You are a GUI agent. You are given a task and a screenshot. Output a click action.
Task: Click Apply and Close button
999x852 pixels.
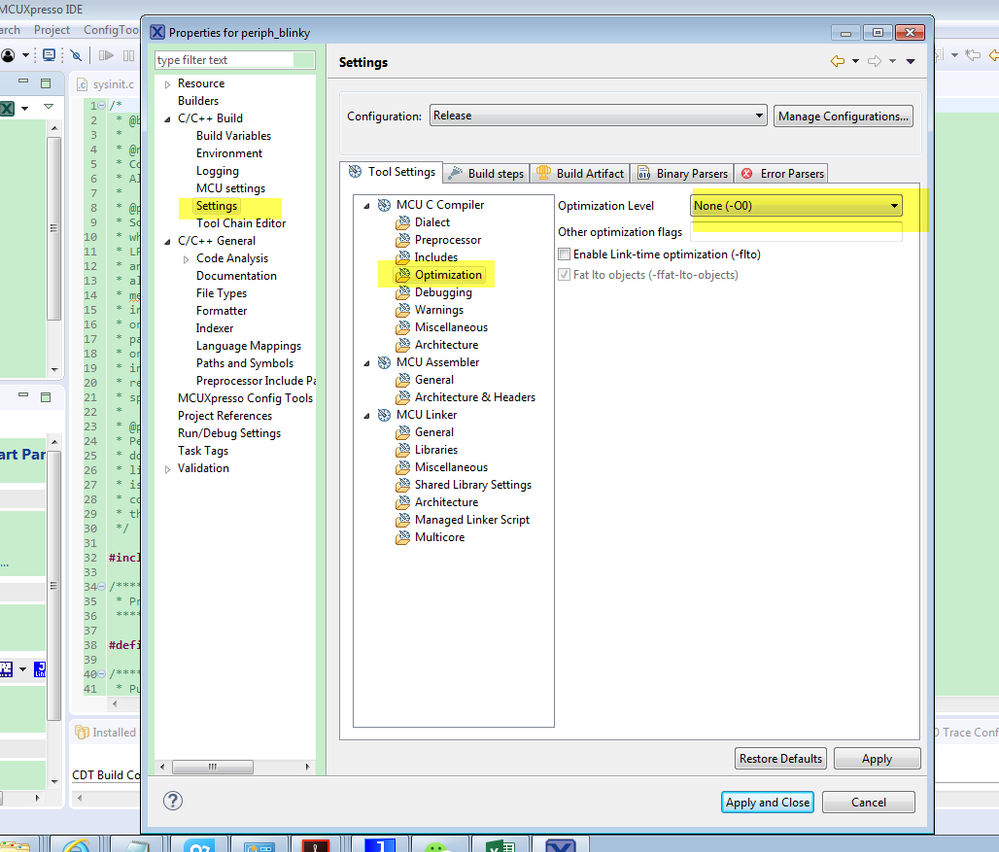tap(767, 802)
